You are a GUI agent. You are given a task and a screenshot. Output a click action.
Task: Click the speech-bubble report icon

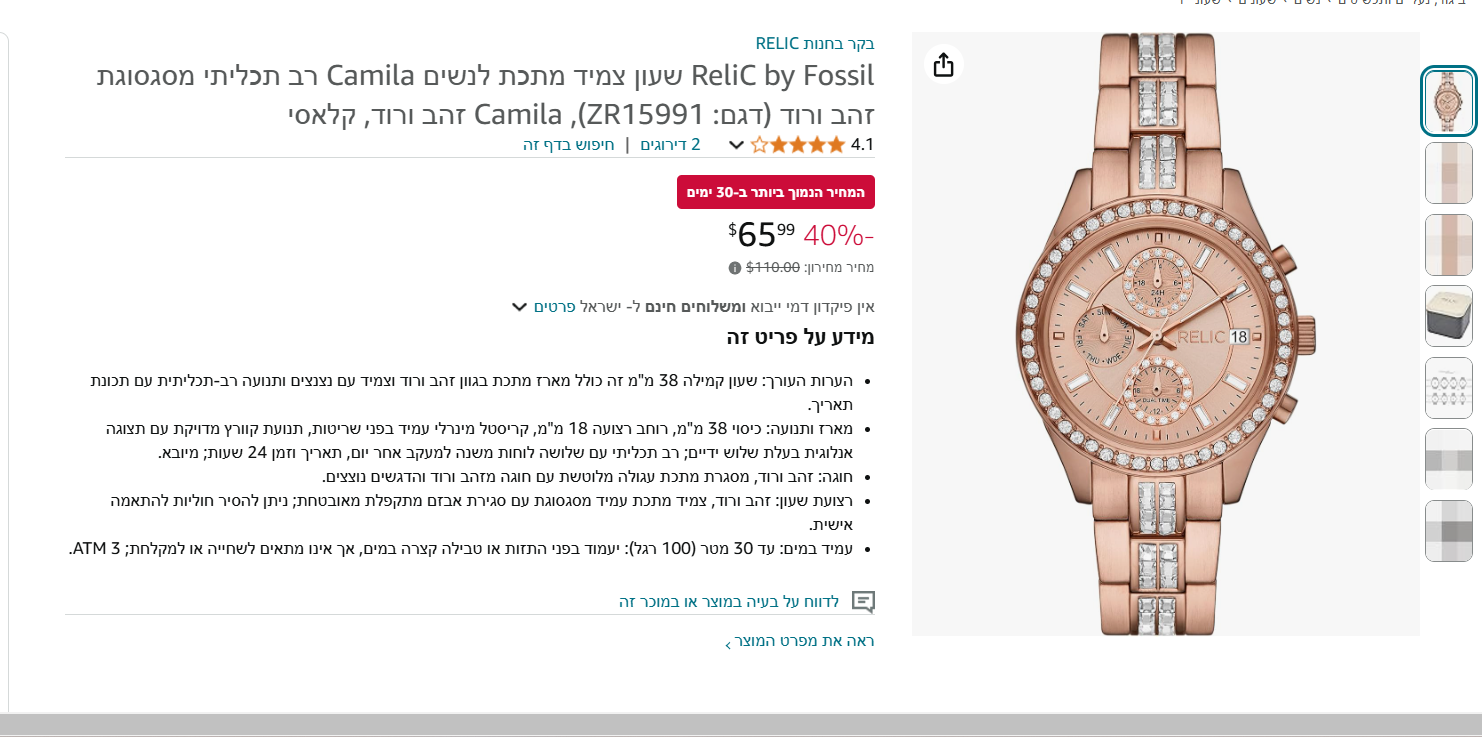tap(863, 602)
